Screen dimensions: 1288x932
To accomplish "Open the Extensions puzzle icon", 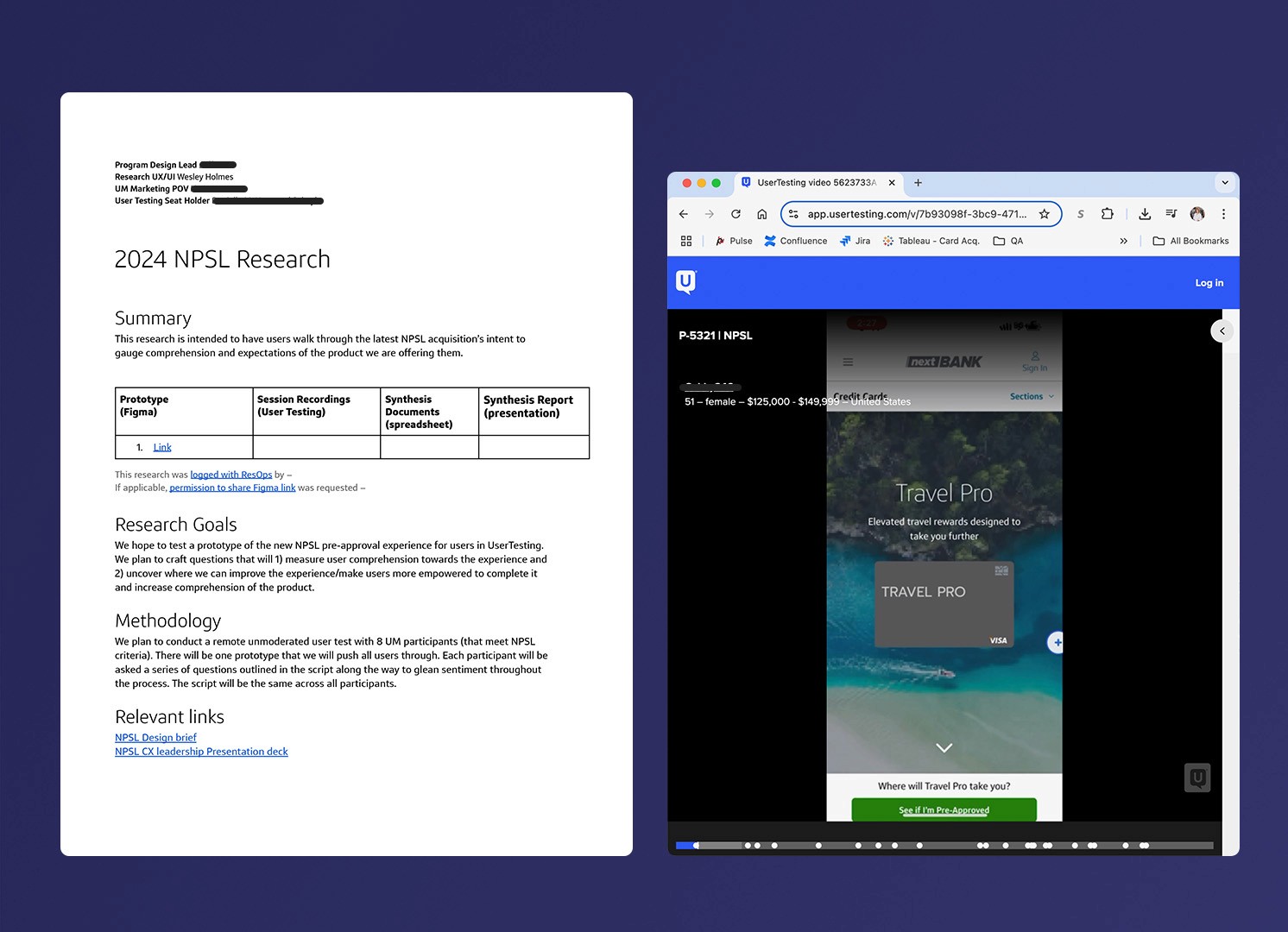I will 1108,214.
